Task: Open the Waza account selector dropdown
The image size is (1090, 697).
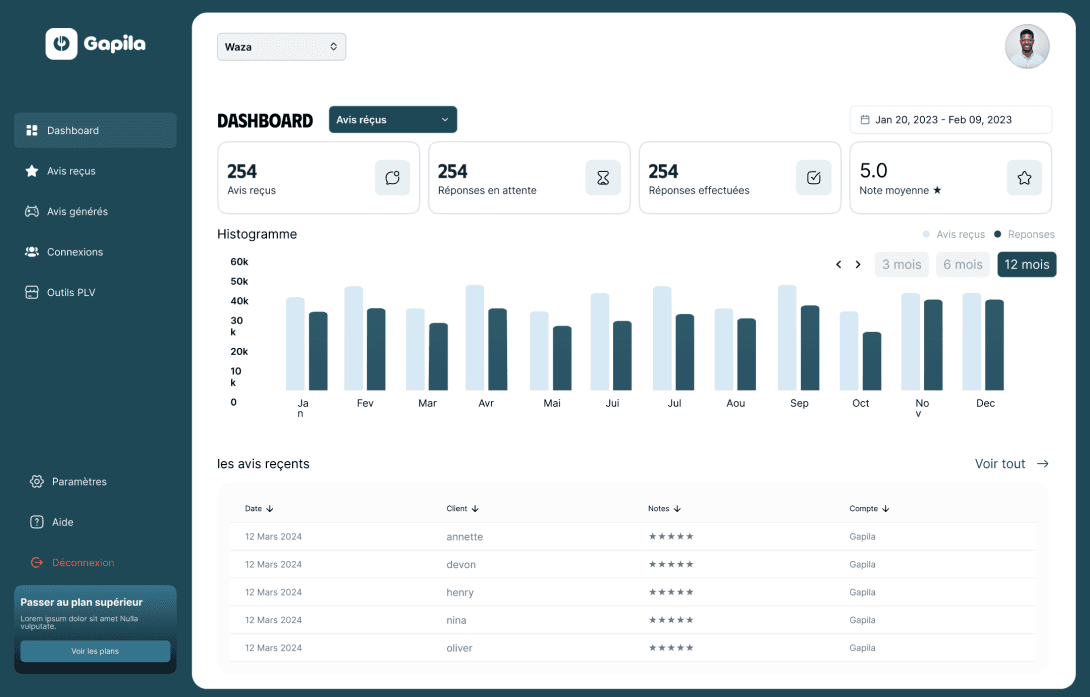Action: click(282, 47)
